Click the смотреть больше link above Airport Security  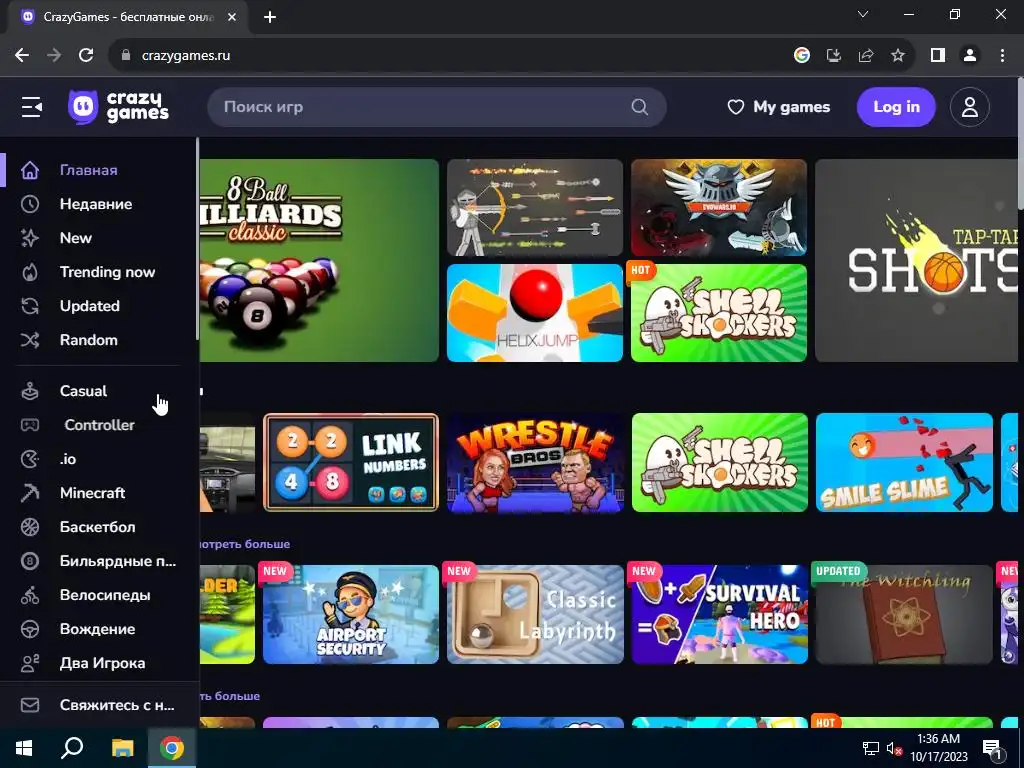245,544
